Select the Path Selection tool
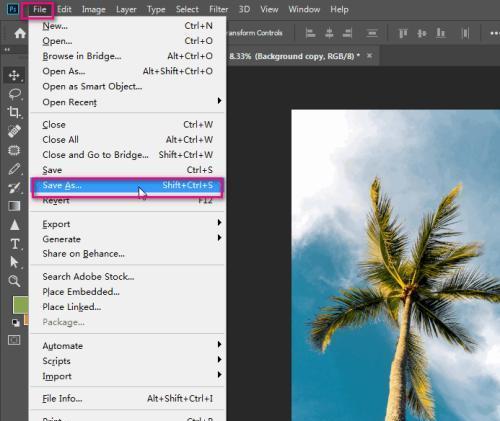Screen dimensions: 500x421 click(14, 262)
